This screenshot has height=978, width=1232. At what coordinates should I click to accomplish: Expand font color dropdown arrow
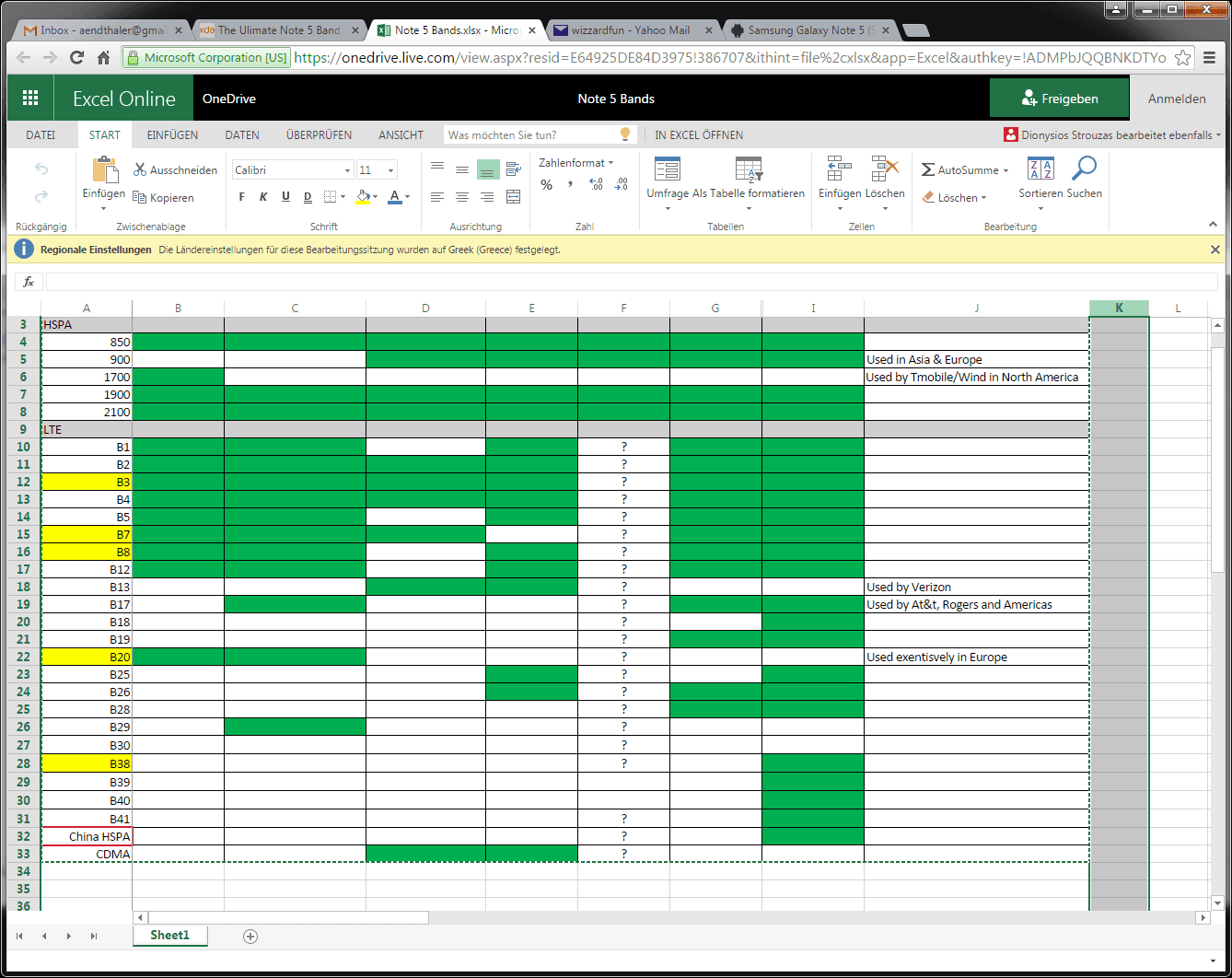[408, 197]
